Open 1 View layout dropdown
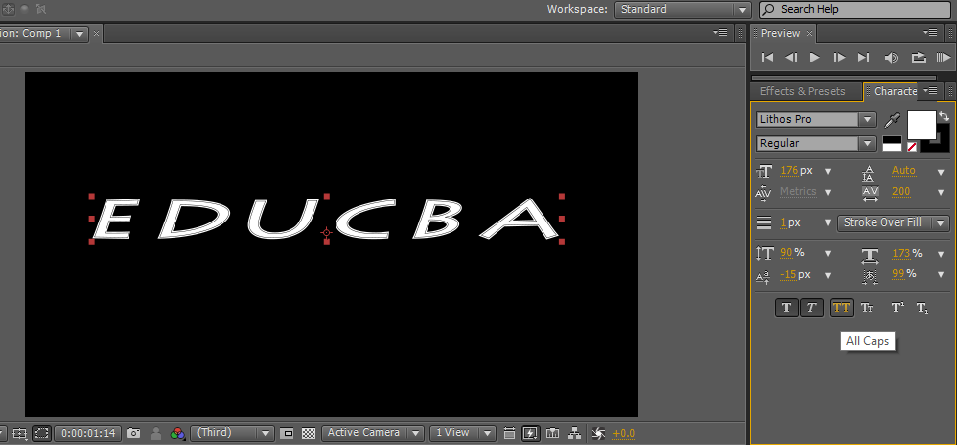The image size is (957, 445). pyautogui.click(x=463, y=433)
